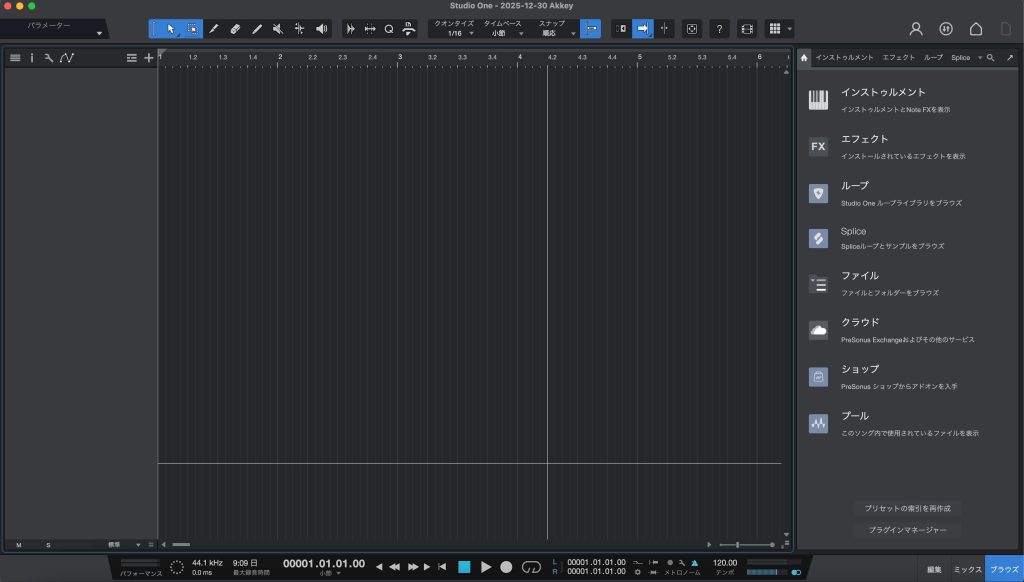Select the Eraser tool in toolbar
The height and width of the screenshot is (582, 1024).
click(235, 29)
